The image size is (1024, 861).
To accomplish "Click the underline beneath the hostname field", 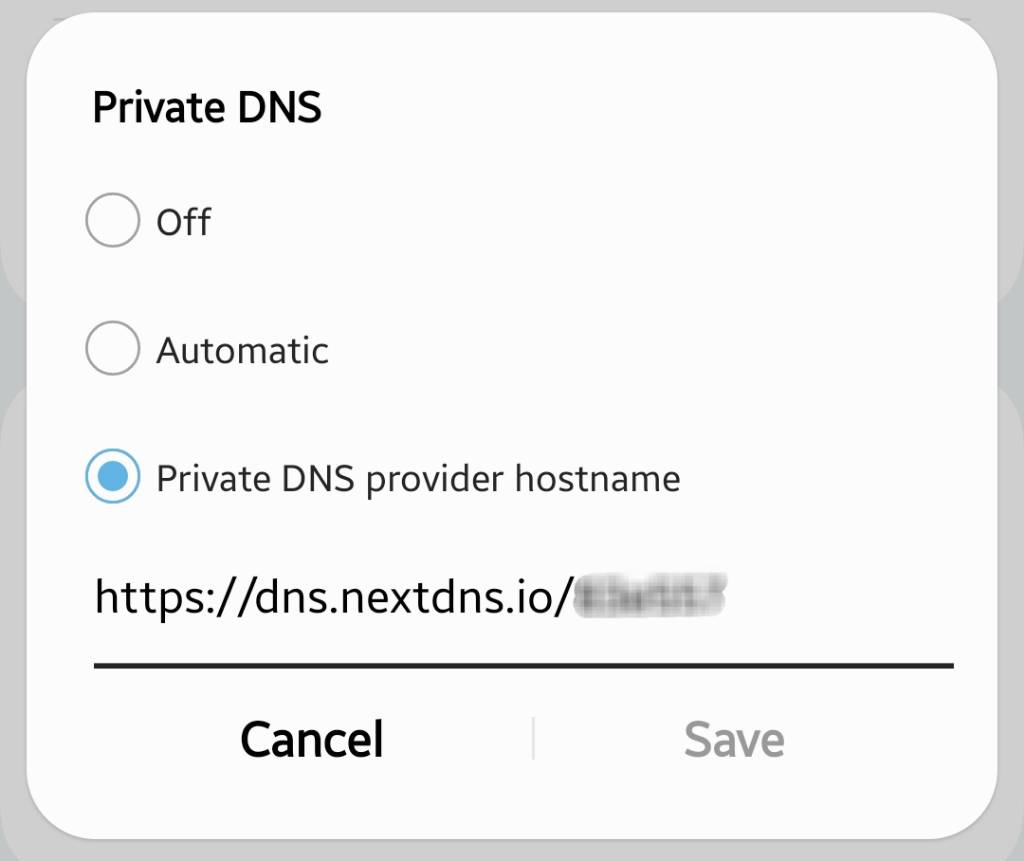I will (x=522, y=665).
